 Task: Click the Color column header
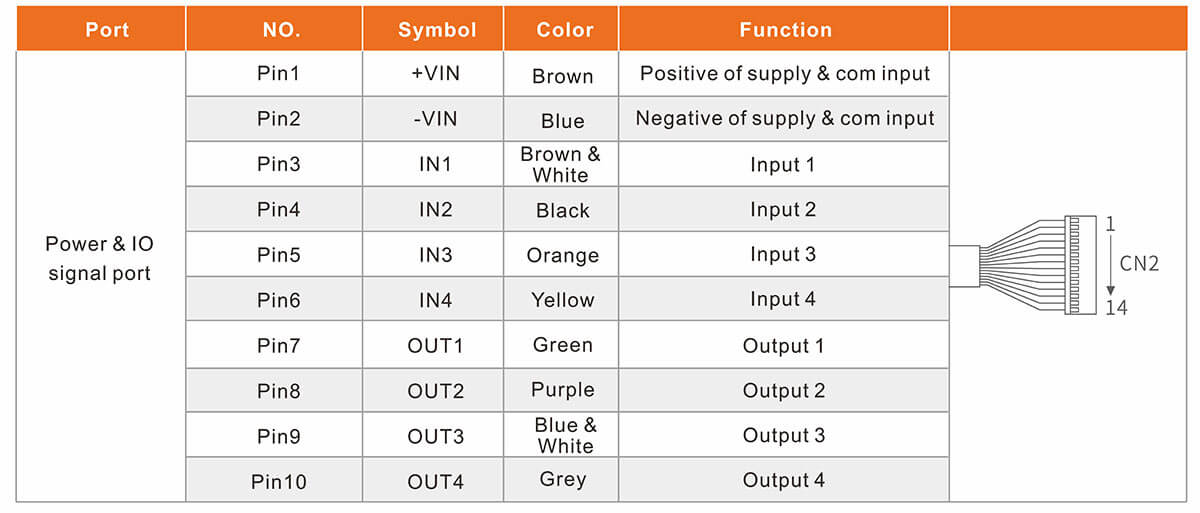[565, 30]
